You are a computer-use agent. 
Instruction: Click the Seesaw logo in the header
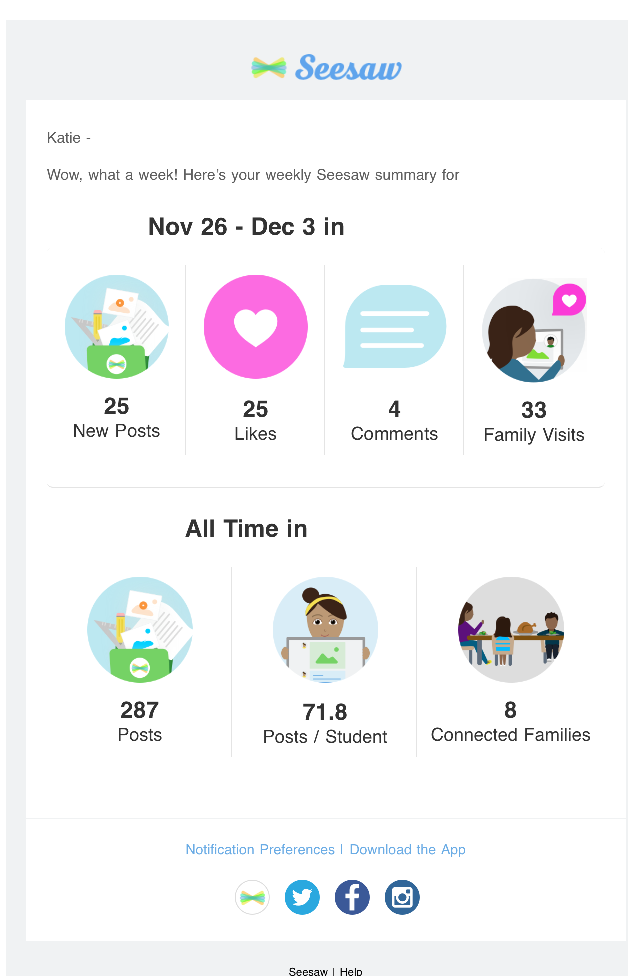[327, 67]
